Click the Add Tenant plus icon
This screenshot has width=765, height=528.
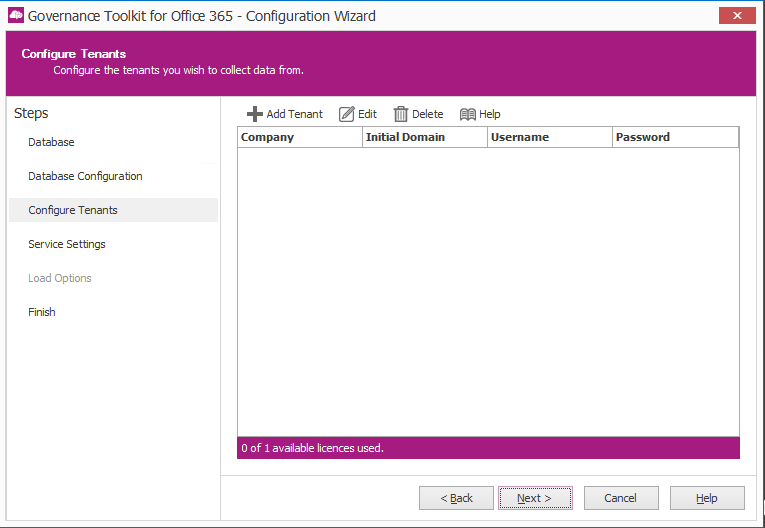255,114
